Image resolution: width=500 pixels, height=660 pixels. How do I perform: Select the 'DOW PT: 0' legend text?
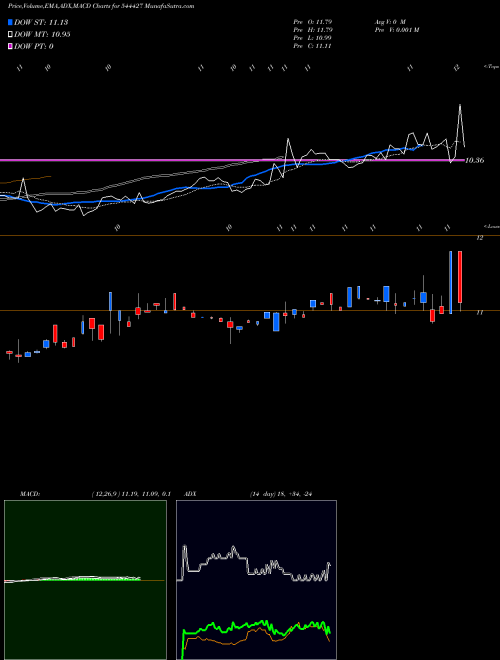[34, 46]
